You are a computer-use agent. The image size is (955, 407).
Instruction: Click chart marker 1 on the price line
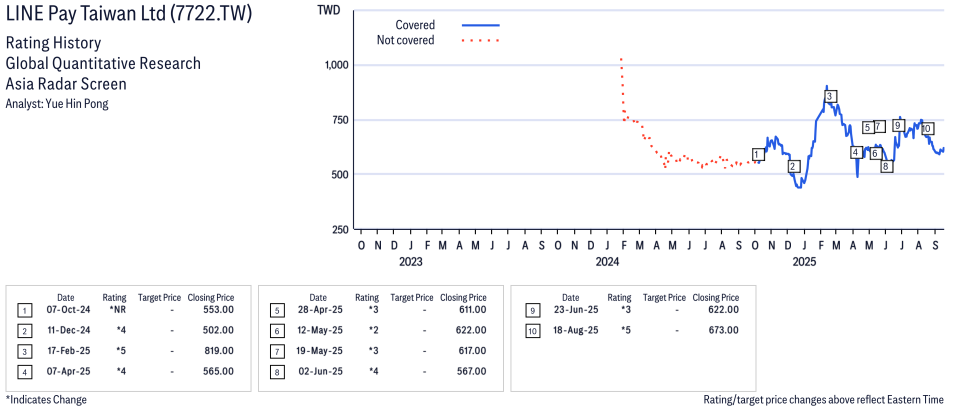[758, 154]
